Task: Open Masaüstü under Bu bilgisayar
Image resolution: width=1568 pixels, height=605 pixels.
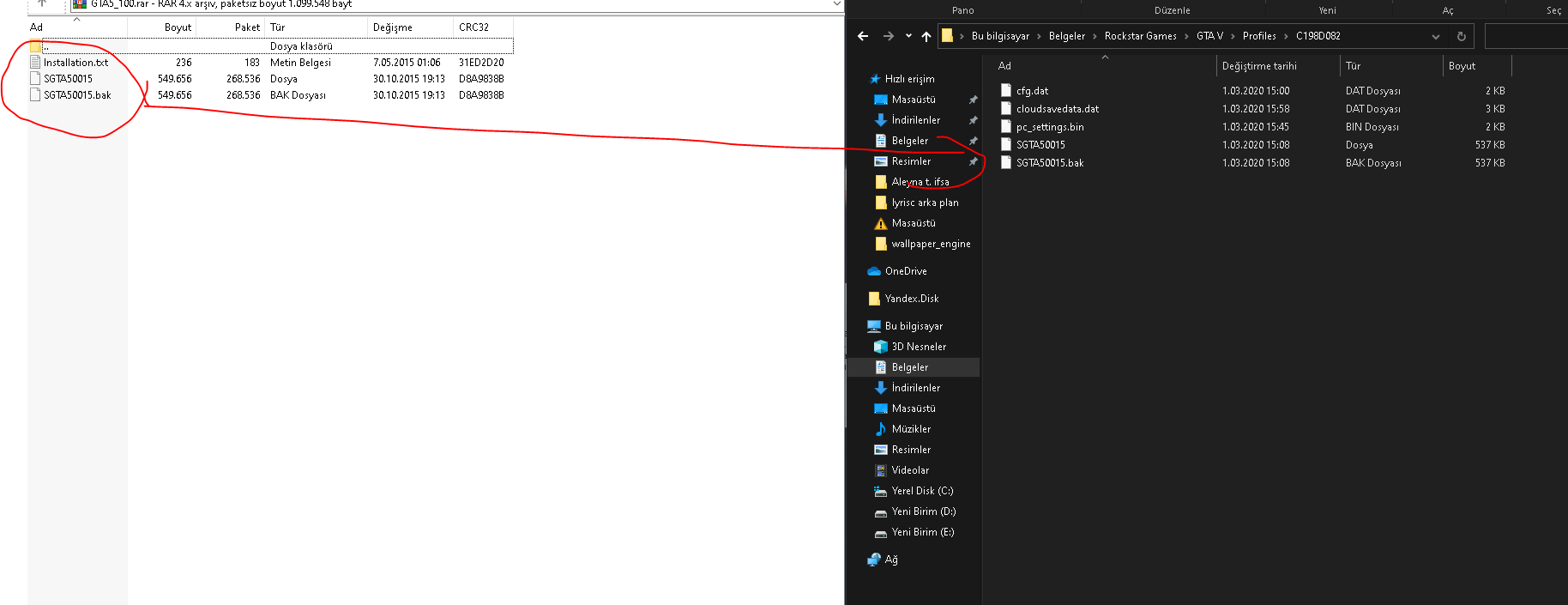Action: coord(914,408)
